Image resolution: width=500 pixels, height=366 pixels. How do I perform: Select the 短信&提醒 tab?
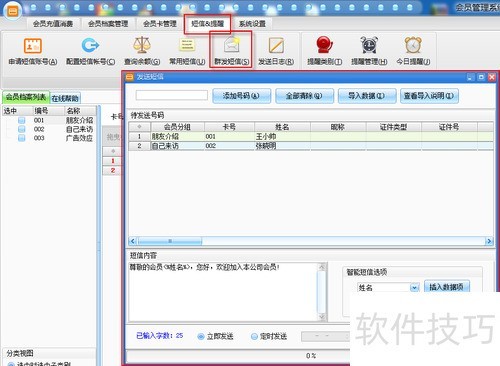(x=207, y=24)
